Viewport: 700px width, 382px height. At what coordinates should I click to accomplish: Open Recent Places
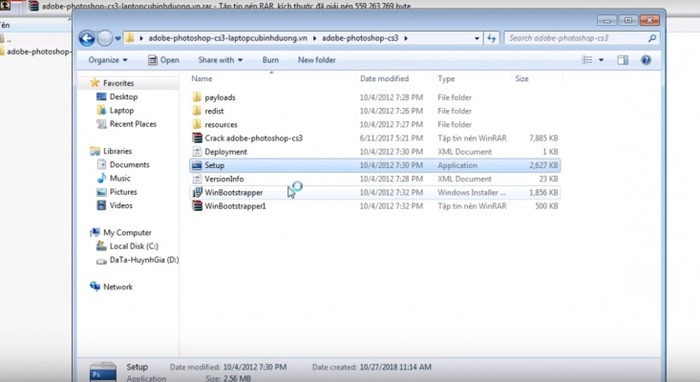[x=127, y=124]
